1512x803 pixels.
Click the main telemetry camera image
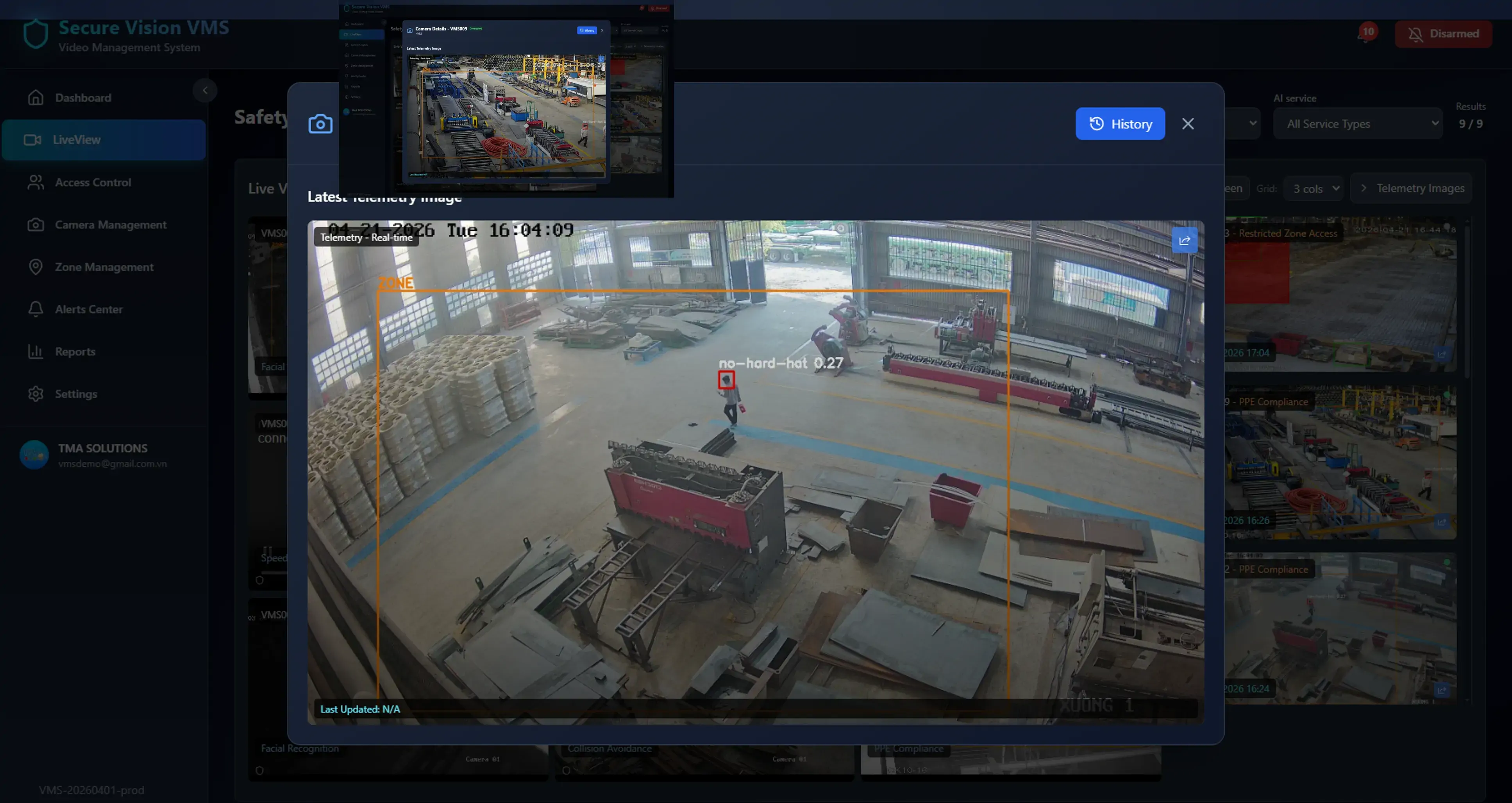tap(755, 472)
